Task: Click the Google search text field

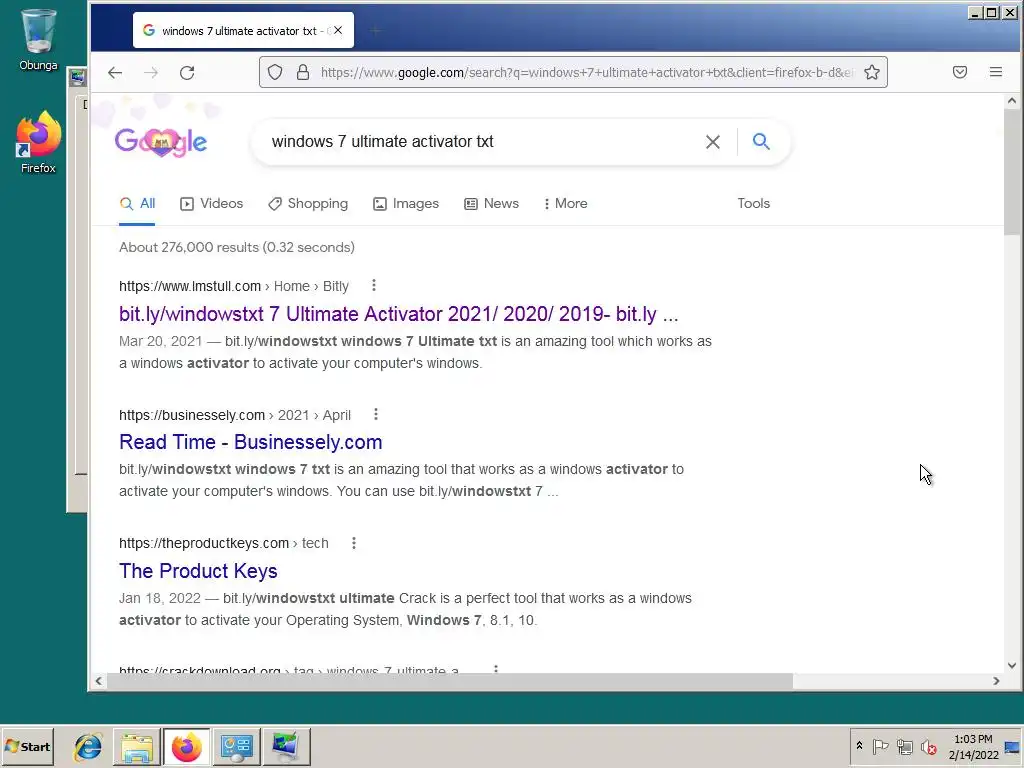Action: pos(483,142)
